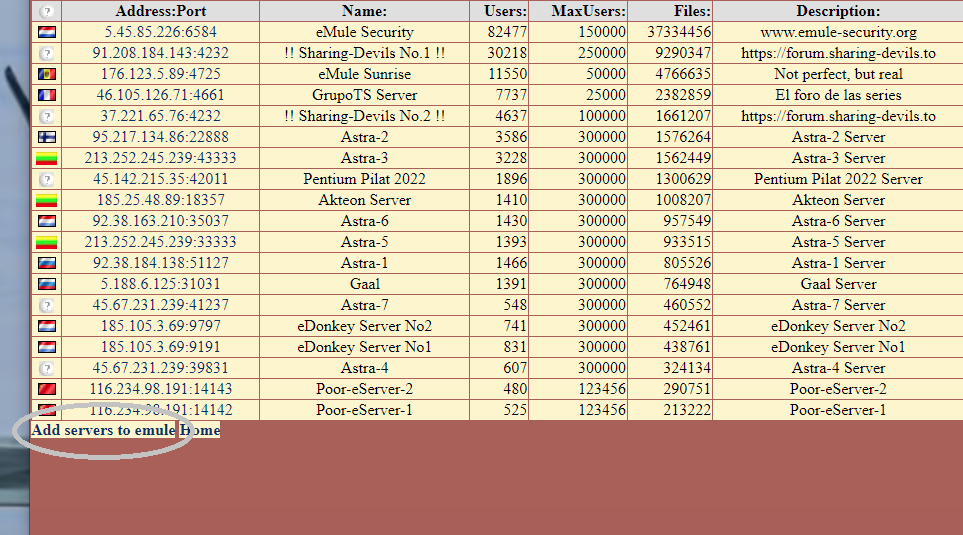Click the flag icon beside 92.38.163.210:35037
Viewport: 963px width, 535px height.
47,221
